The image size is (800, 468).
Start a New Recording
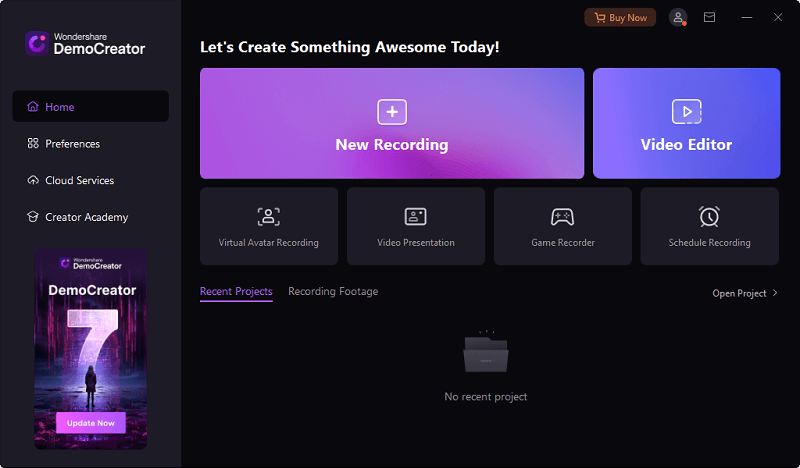(392, 123)
